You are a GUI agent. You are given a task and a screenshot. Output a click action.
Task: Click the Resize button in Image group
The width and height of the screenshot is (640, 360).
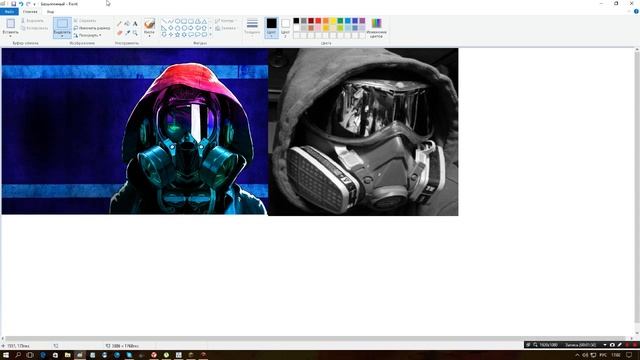tap(92, 28)
